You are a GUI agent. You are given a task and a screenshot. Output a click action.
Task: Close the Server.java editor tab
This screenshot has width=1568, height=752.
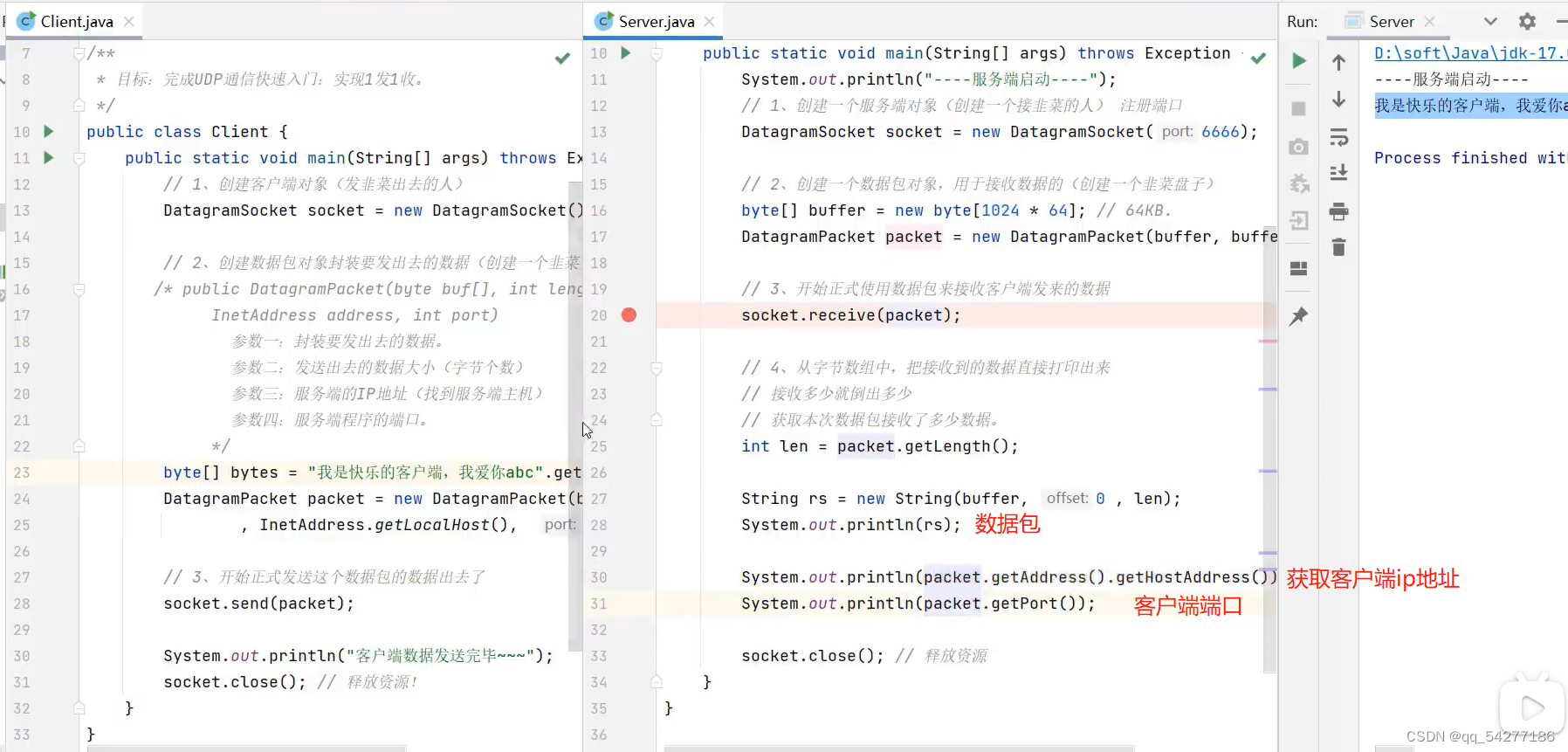coord(709,21)
